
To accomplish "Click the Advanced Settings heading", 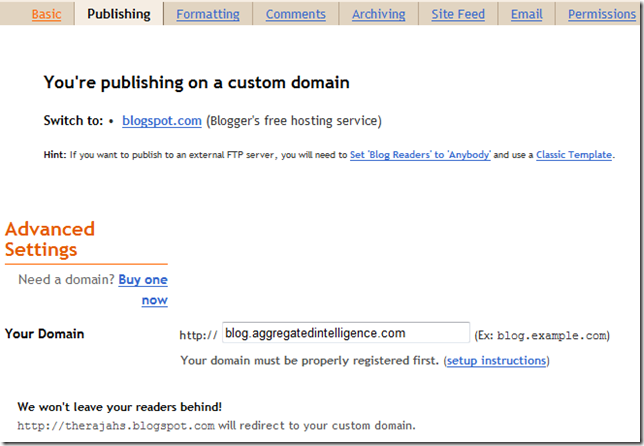I will [x=50, y=239].
